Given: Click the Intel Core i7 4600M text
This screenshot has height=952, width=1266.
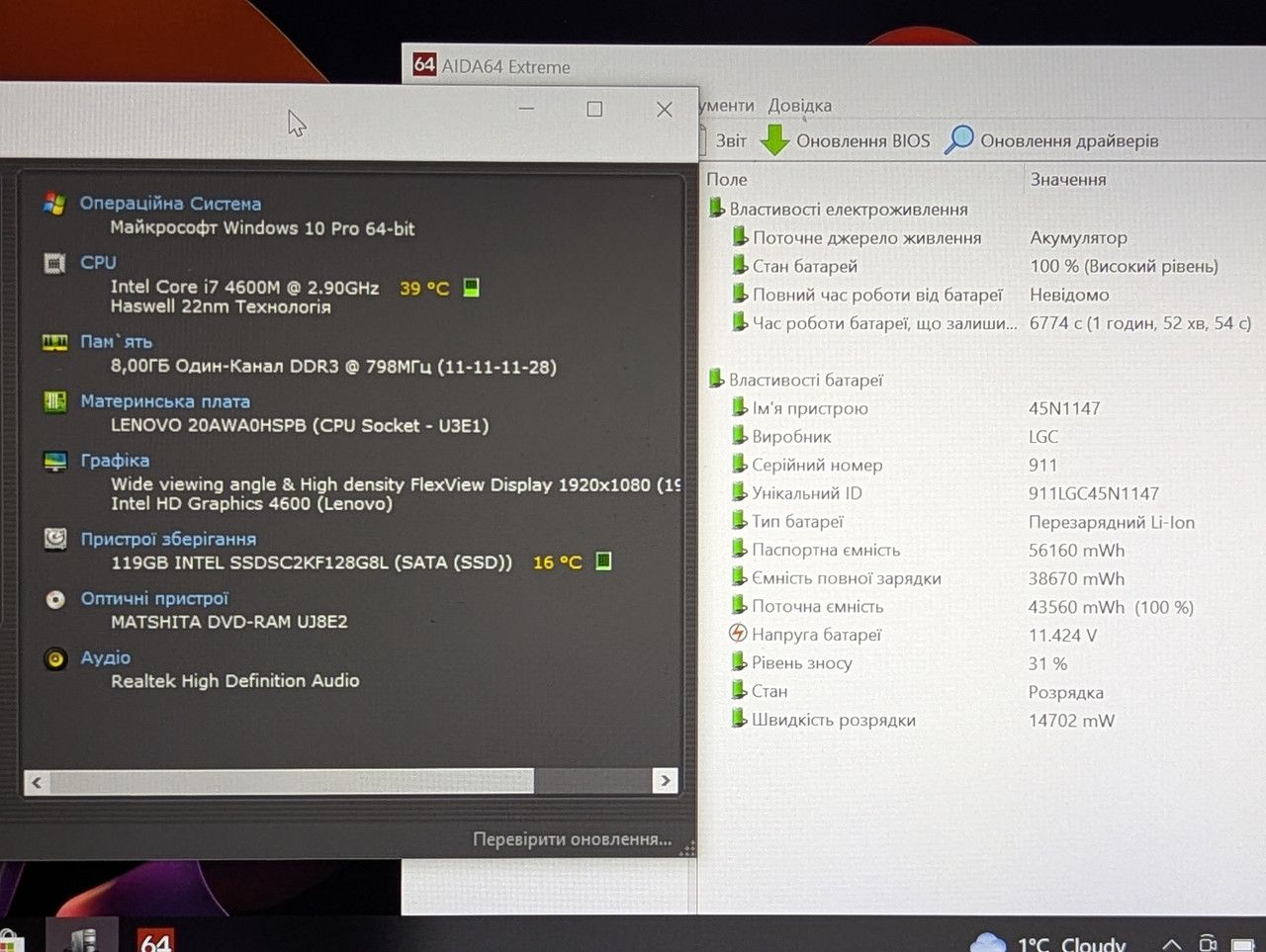Looking at the screenshot, I should point(244,288).
